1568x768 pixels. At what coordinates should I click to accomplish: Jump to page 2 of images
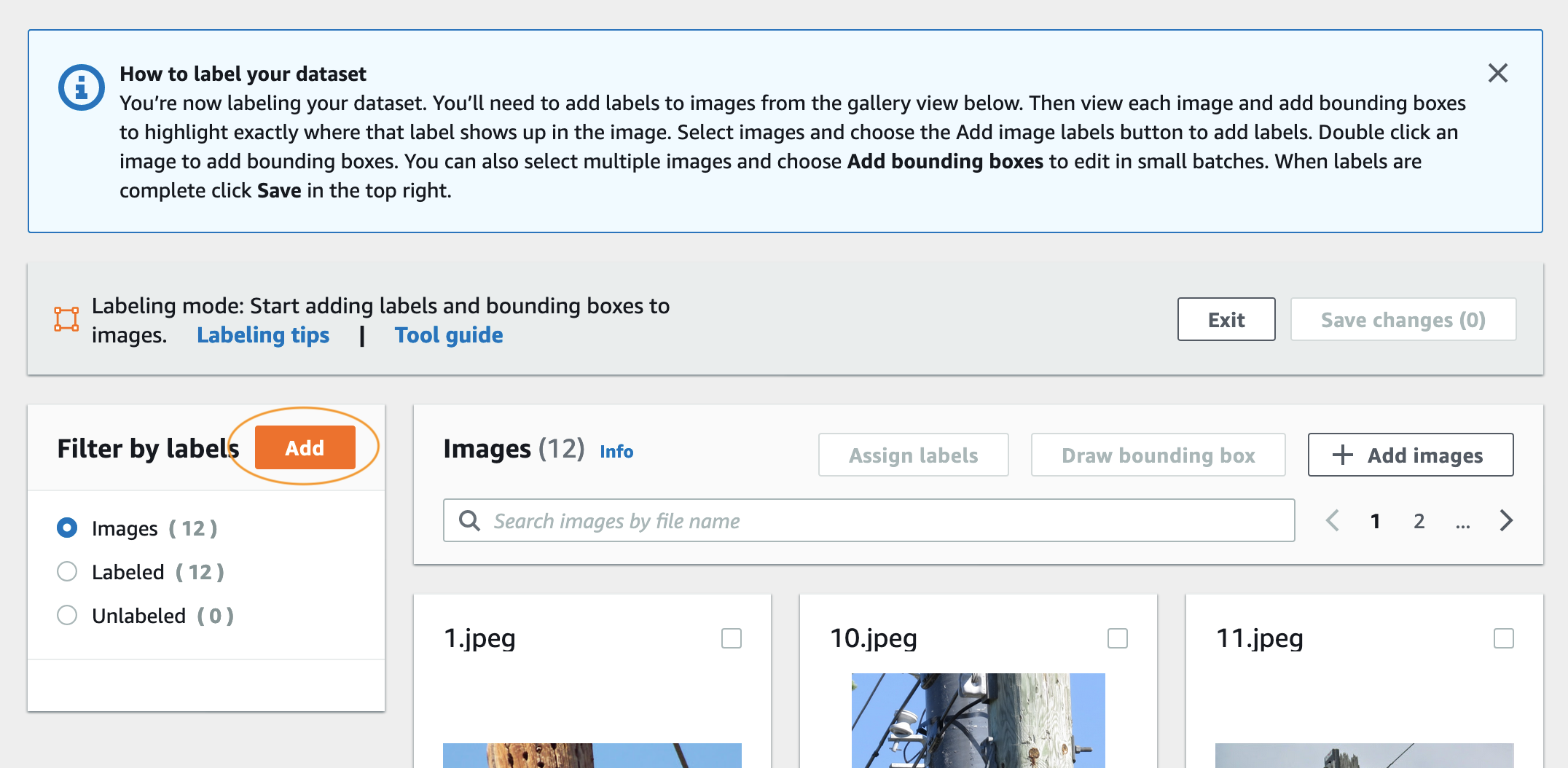pos(1419,521)
